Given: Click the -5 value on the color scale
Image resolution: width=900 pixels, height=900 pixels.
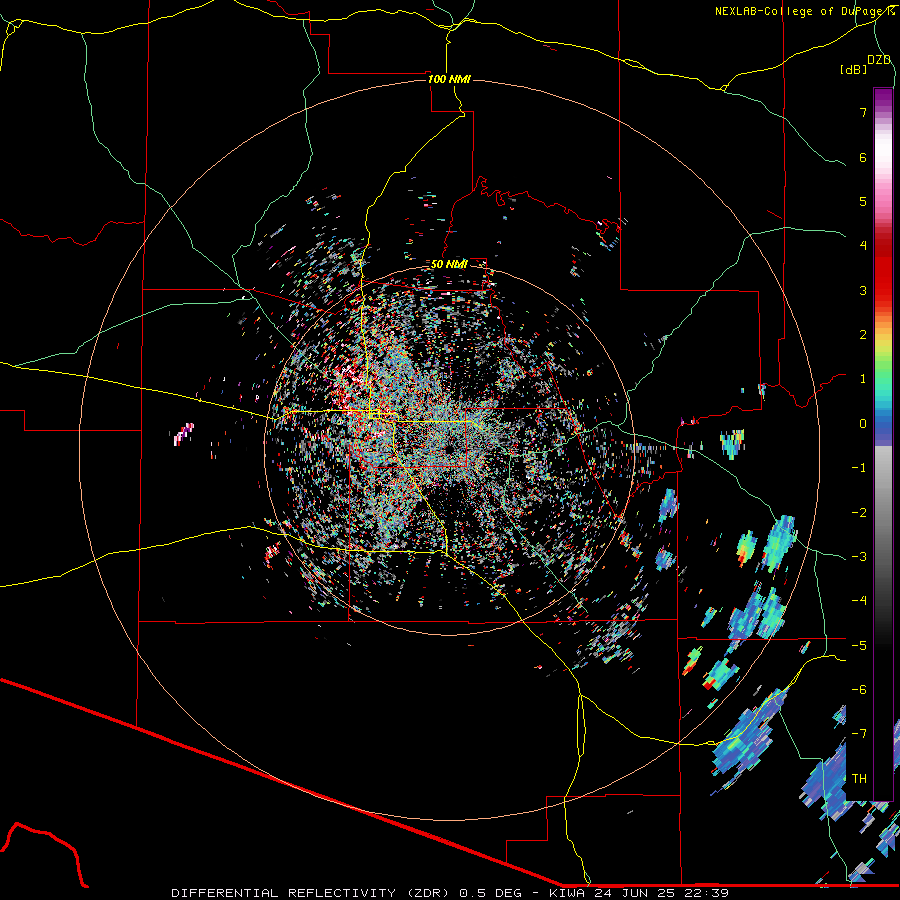Looking at the screenshot, I should [x=859, y=645].
